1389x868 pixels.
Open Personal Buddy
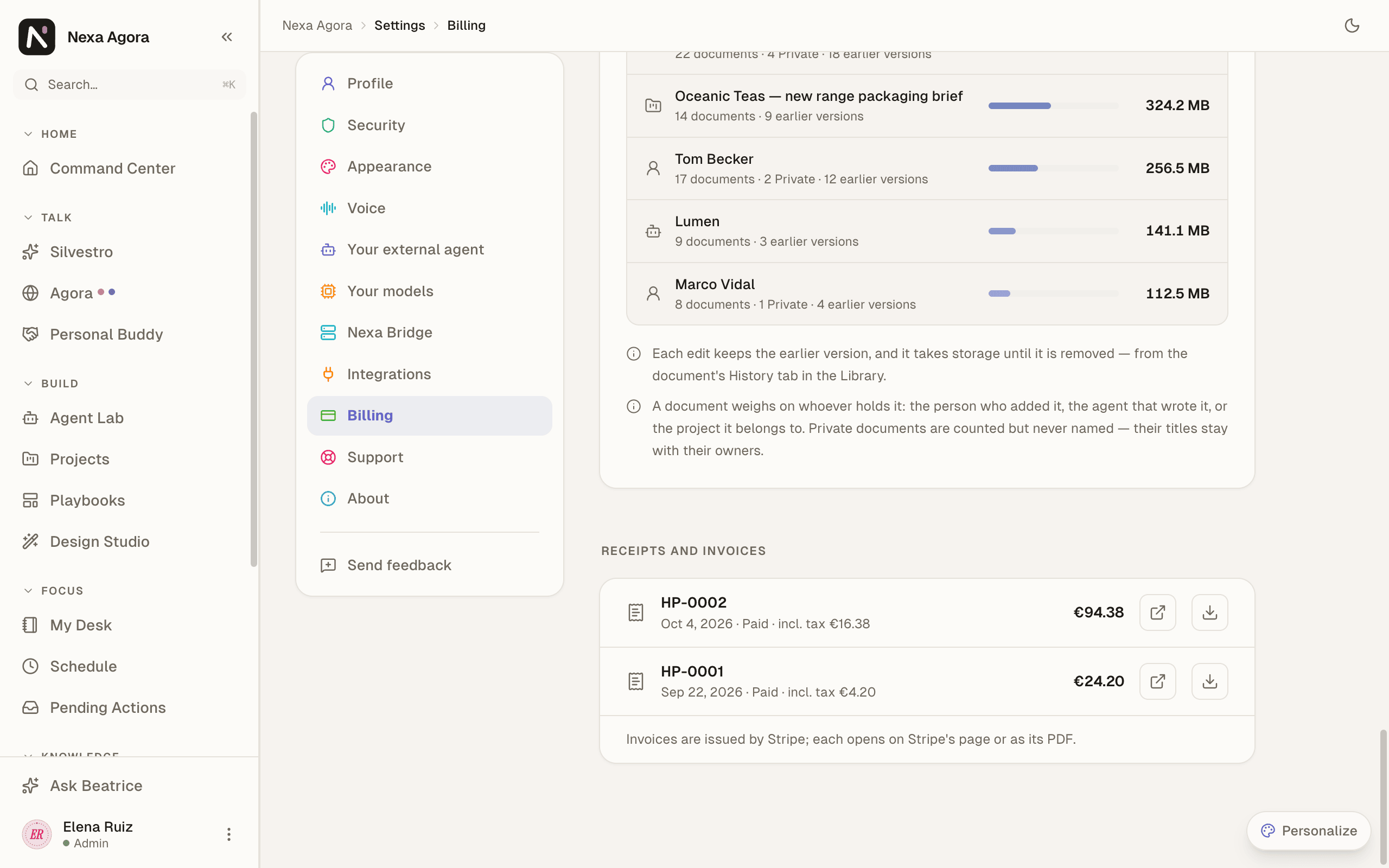pyautogui.click(x=129, y=334)
